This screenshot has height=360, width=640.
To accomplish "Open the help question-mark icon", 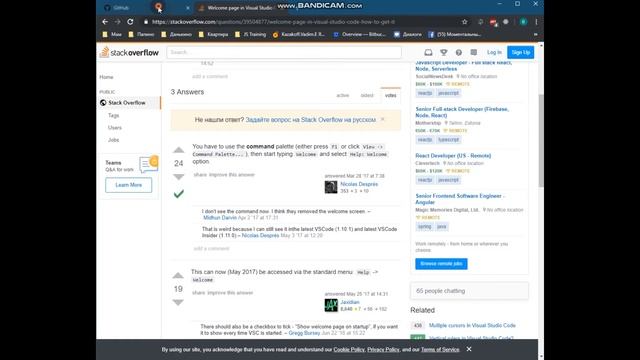I will coord(459,52).
